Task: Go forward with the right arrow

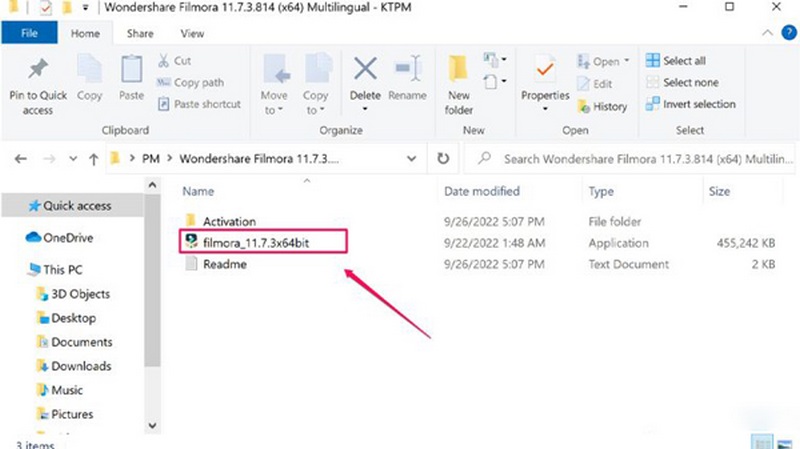Action: click(x=49, y=159)
